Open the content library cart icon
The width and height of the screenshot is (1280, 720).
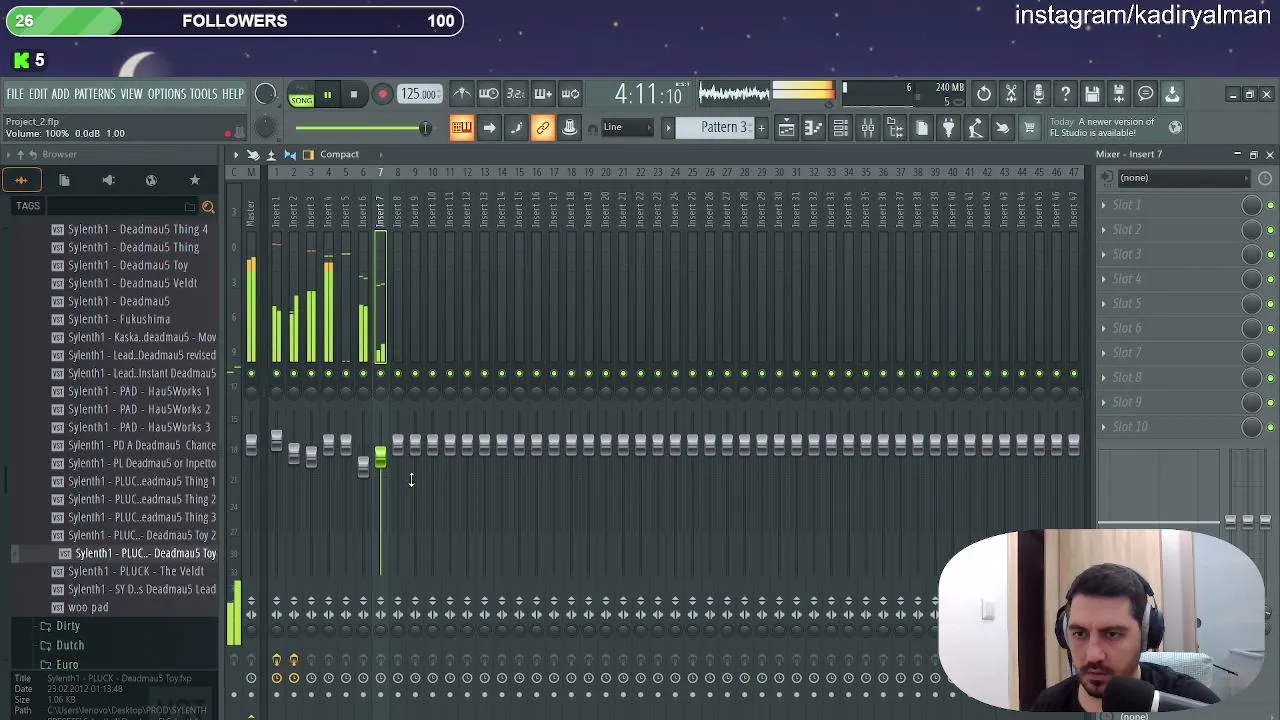[1029, 128]
